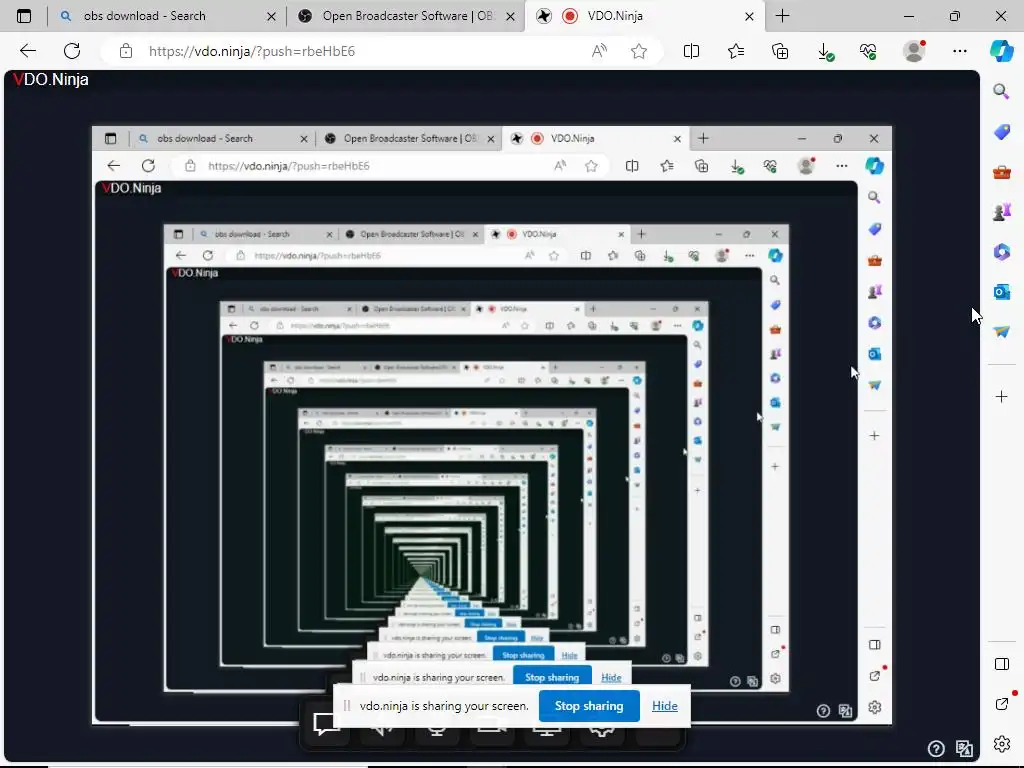Switch to the Open Broadcaster Software tab
The image size is (1024, 768).
pyautogui.click(x=405, y=16)
